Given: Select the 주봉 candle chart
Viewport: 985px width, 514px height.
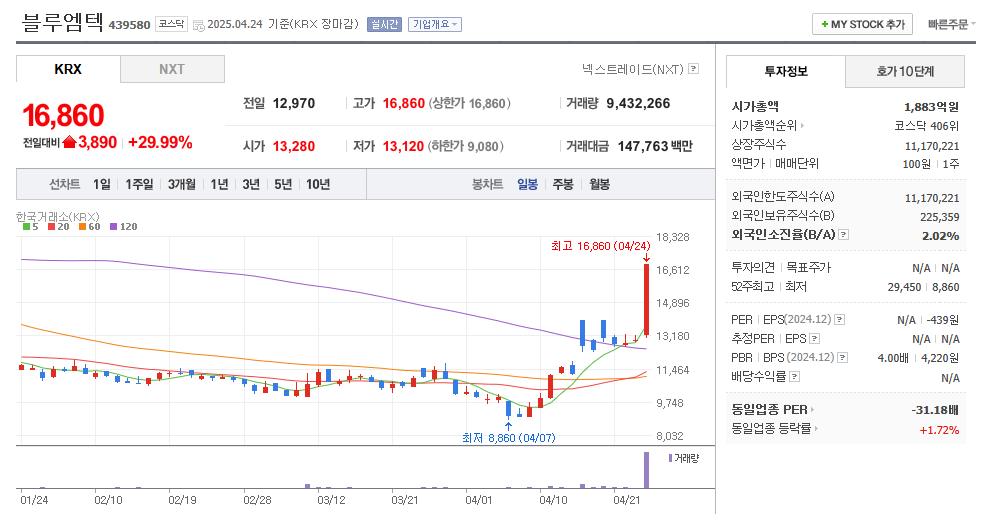Looking at the screenshot, I should click(563, 184).
